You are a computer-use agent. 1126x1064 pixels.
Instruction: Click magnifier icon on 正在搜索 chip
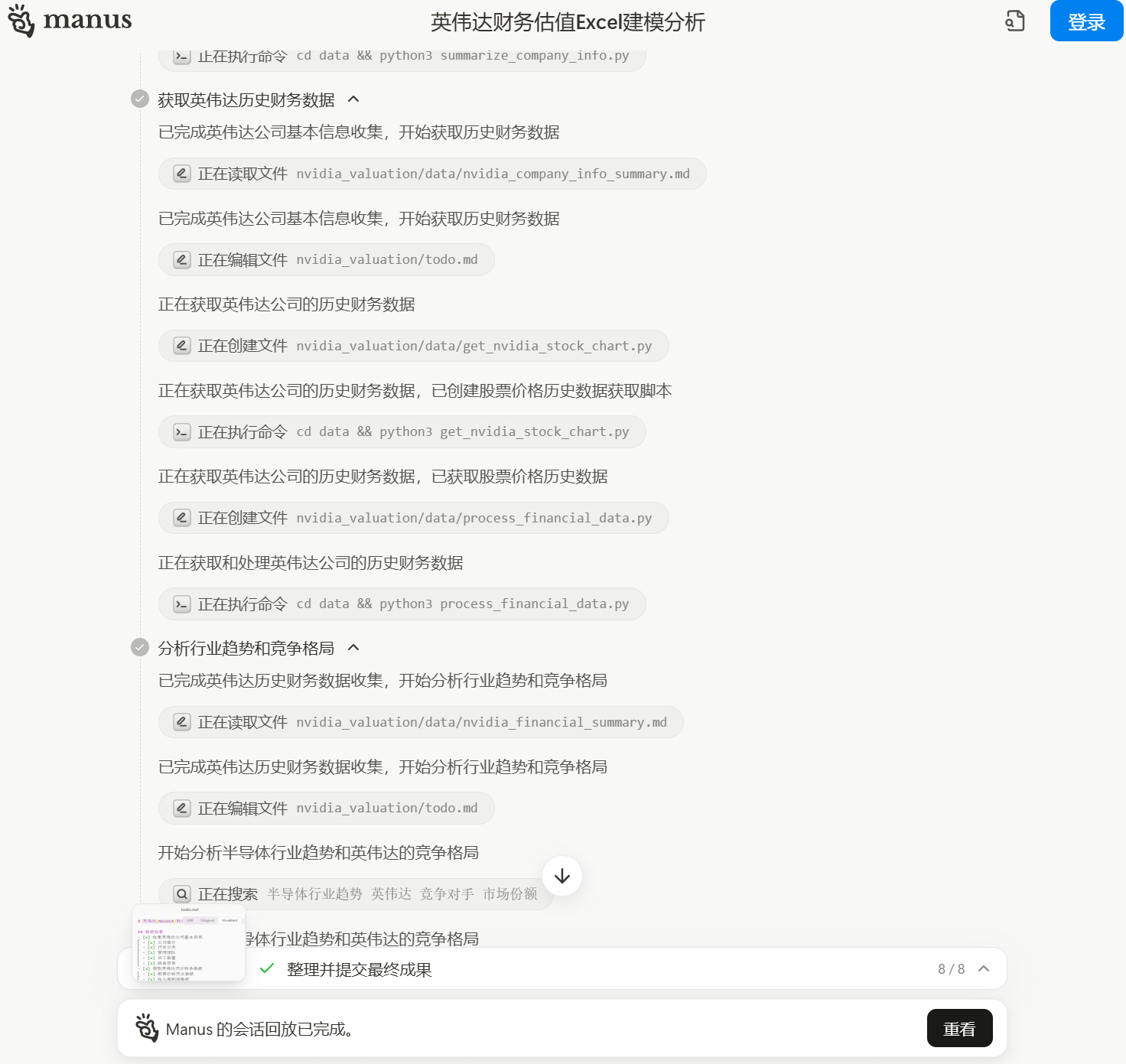point(182,894)
